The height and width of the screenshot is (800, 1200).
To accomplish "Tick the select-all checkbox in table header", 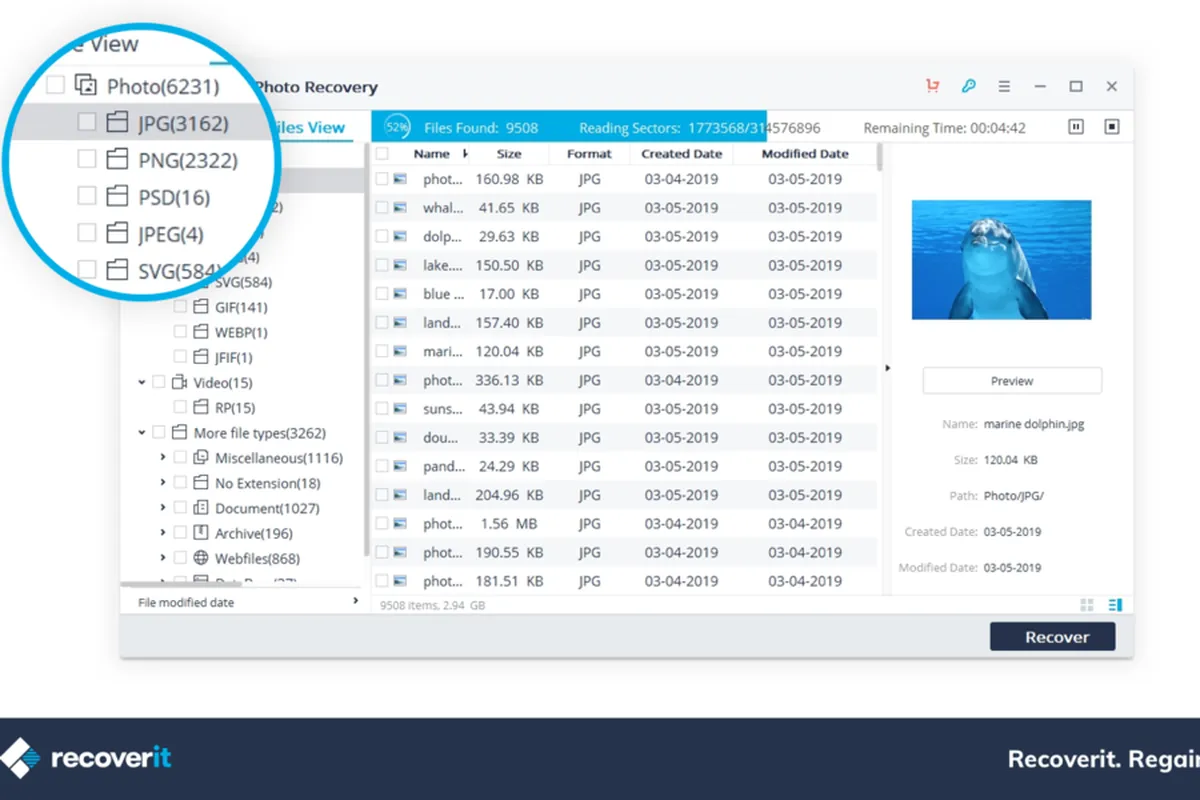I will point(382,154).
